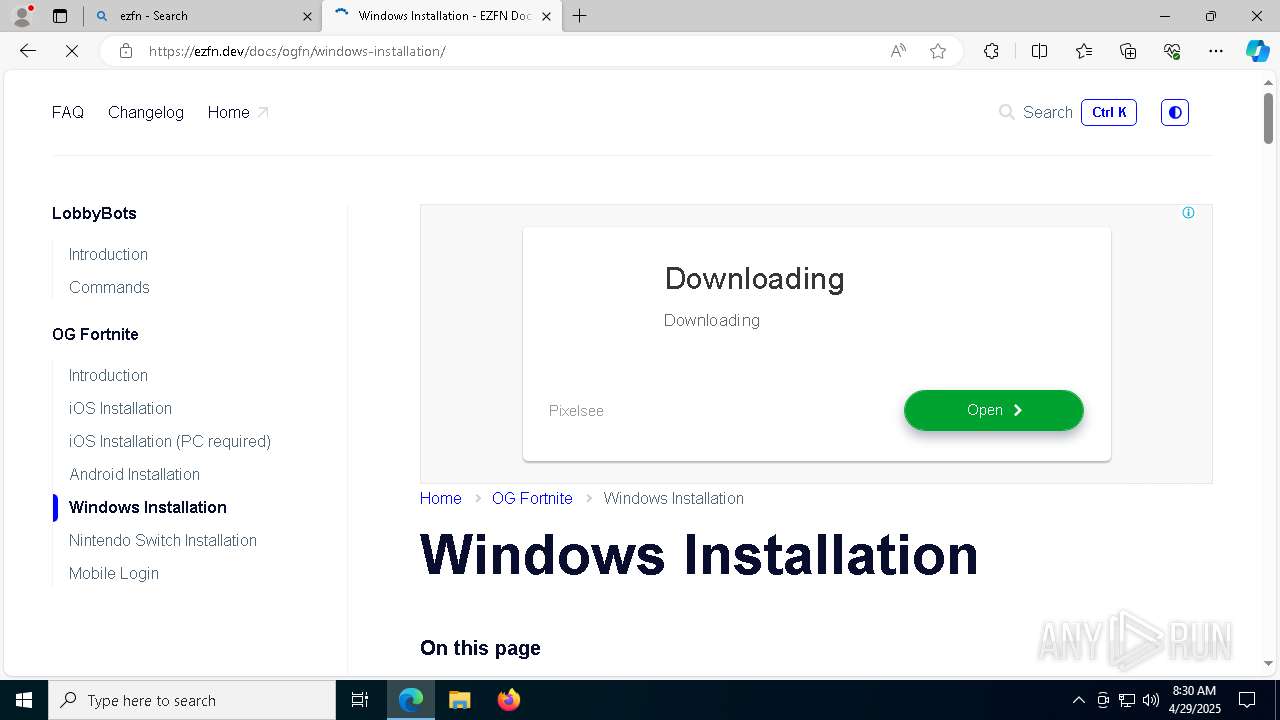The width and height of the screenshot is (1280, 720).
Task: Select the Windows Installation browser tab
Action: (x=441, y=16)
